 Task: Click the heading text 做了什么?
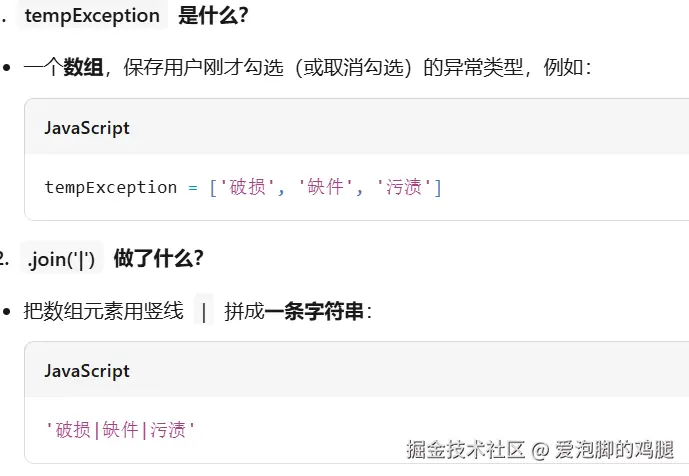pos(159,258)
